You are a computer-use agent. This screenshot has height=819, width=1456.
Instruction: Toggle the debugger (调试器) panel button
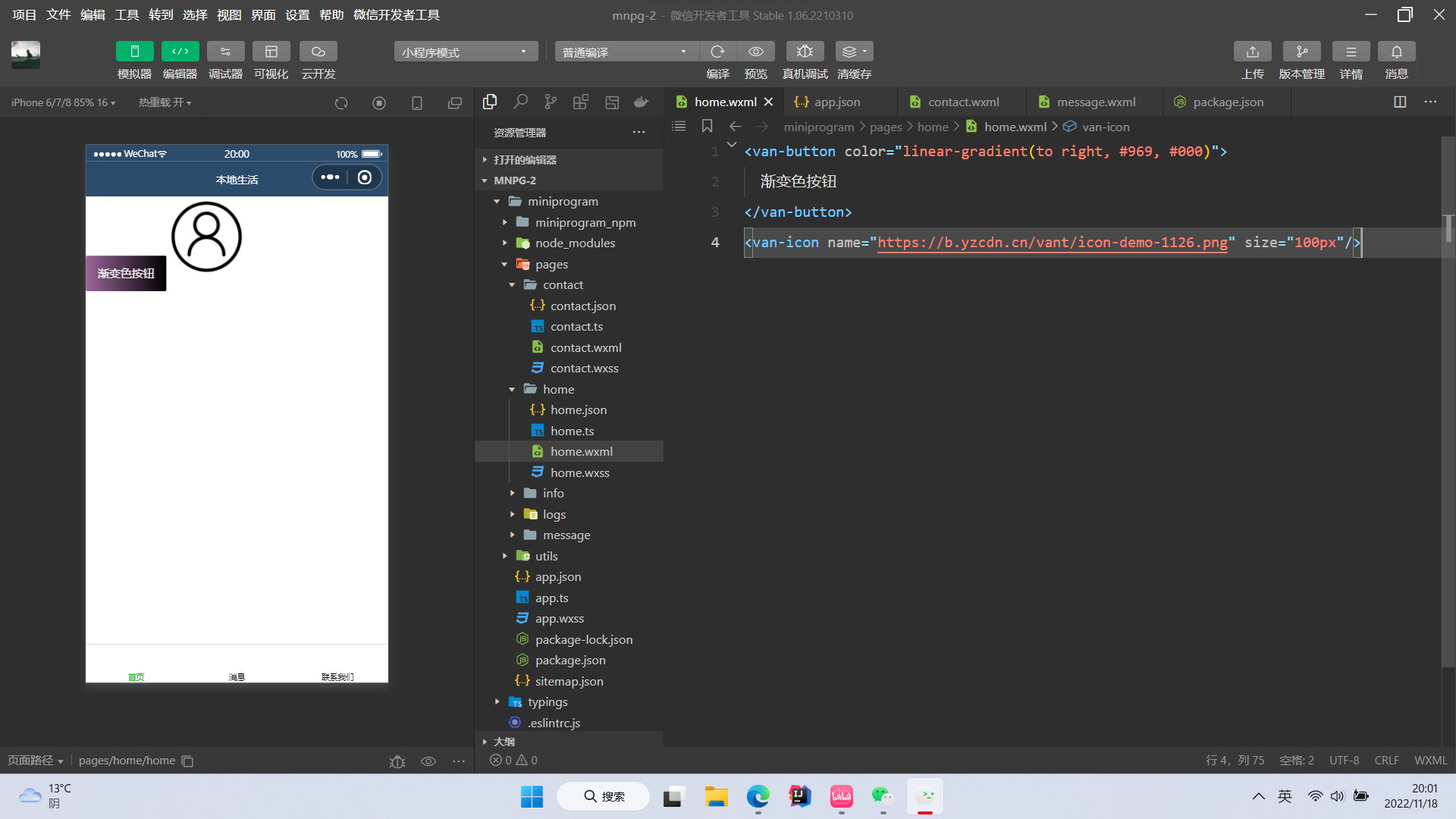tap(225, 52)
